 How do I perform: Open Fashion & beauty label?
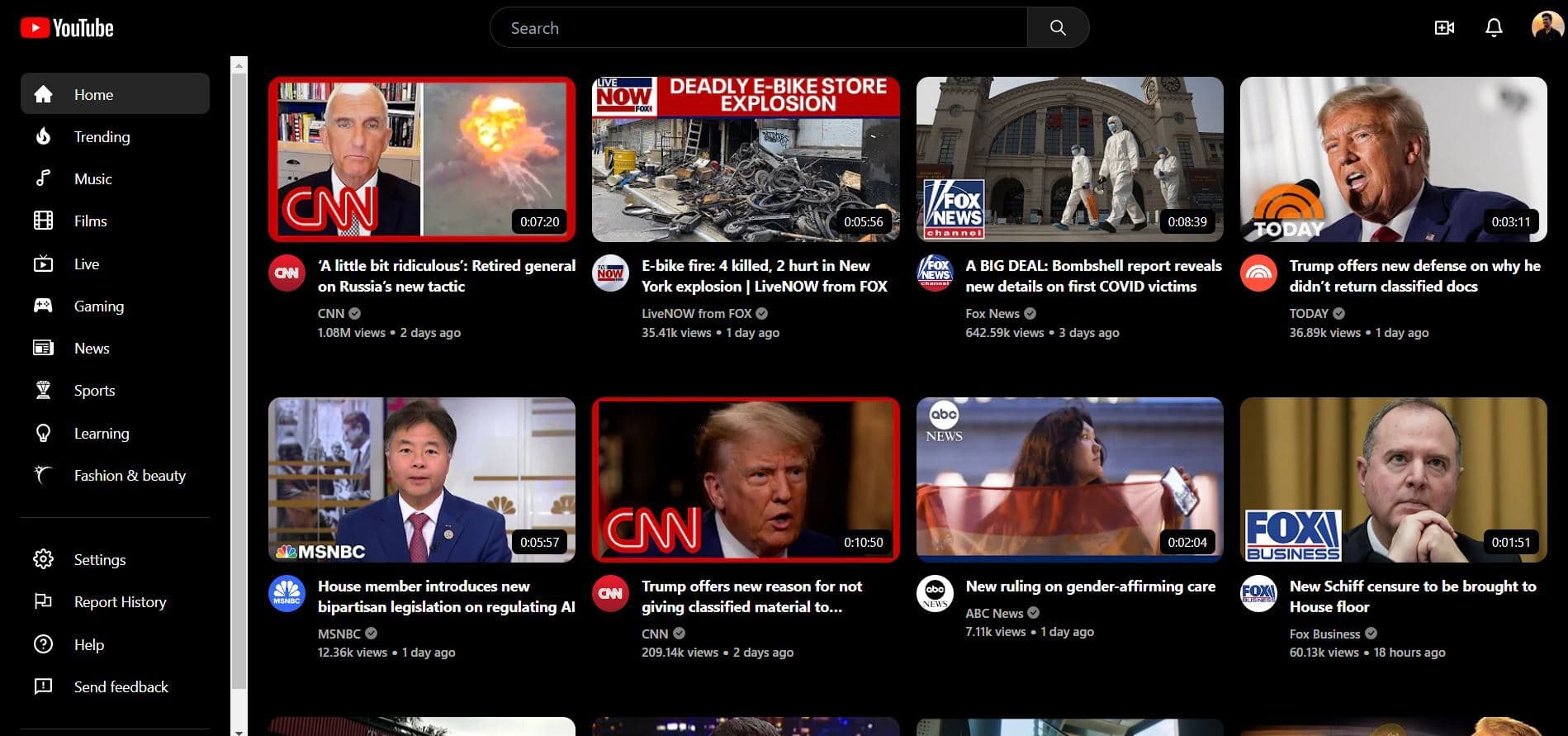pyautogui.click(x=130, y=475)
